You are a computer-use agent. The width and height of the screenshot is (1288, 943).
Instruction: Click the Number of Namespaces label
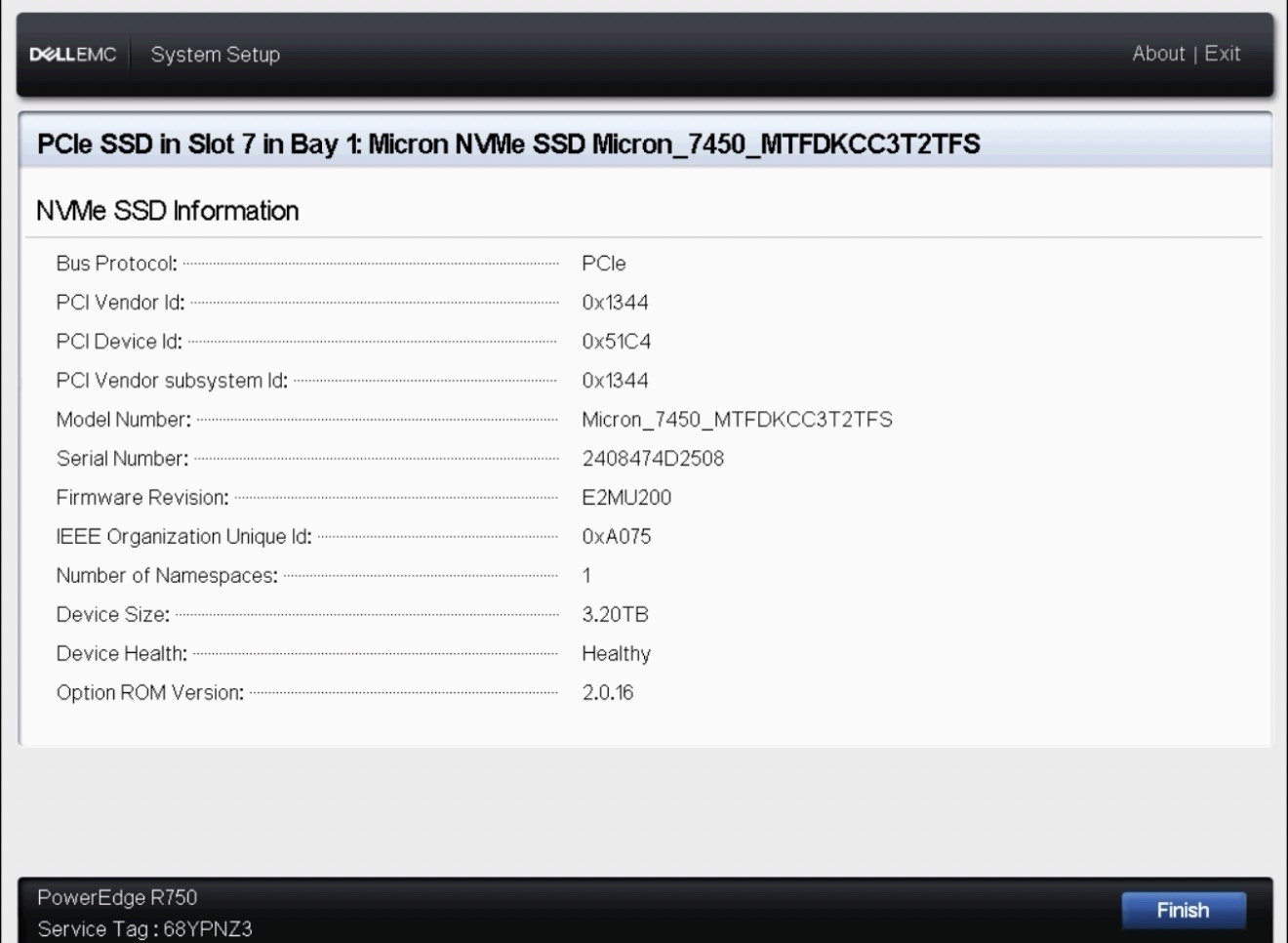click(x=167, y=576)
